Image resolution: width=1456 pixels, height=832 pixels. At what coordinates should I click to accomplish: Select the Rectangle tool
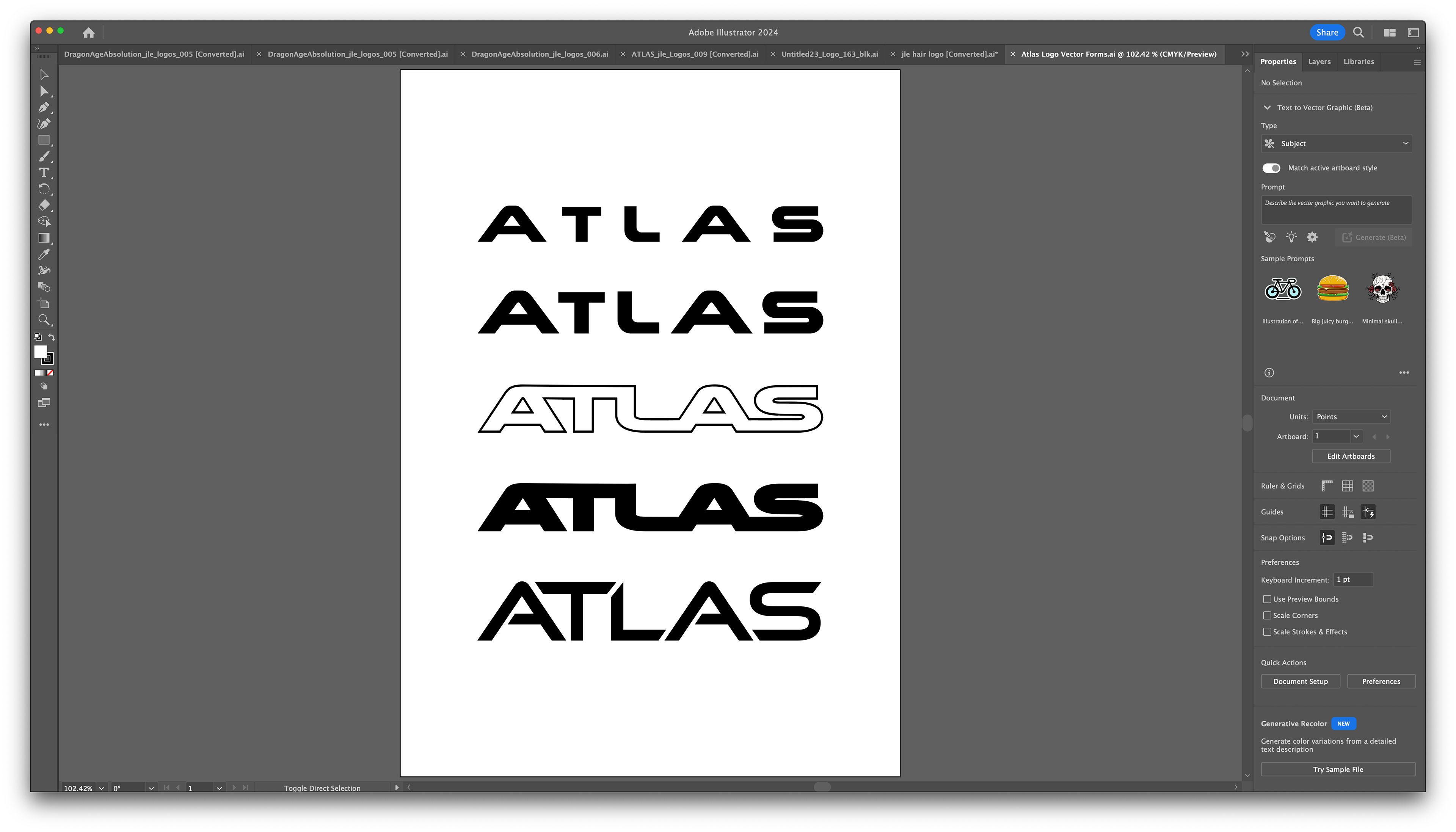coord(44,140)
